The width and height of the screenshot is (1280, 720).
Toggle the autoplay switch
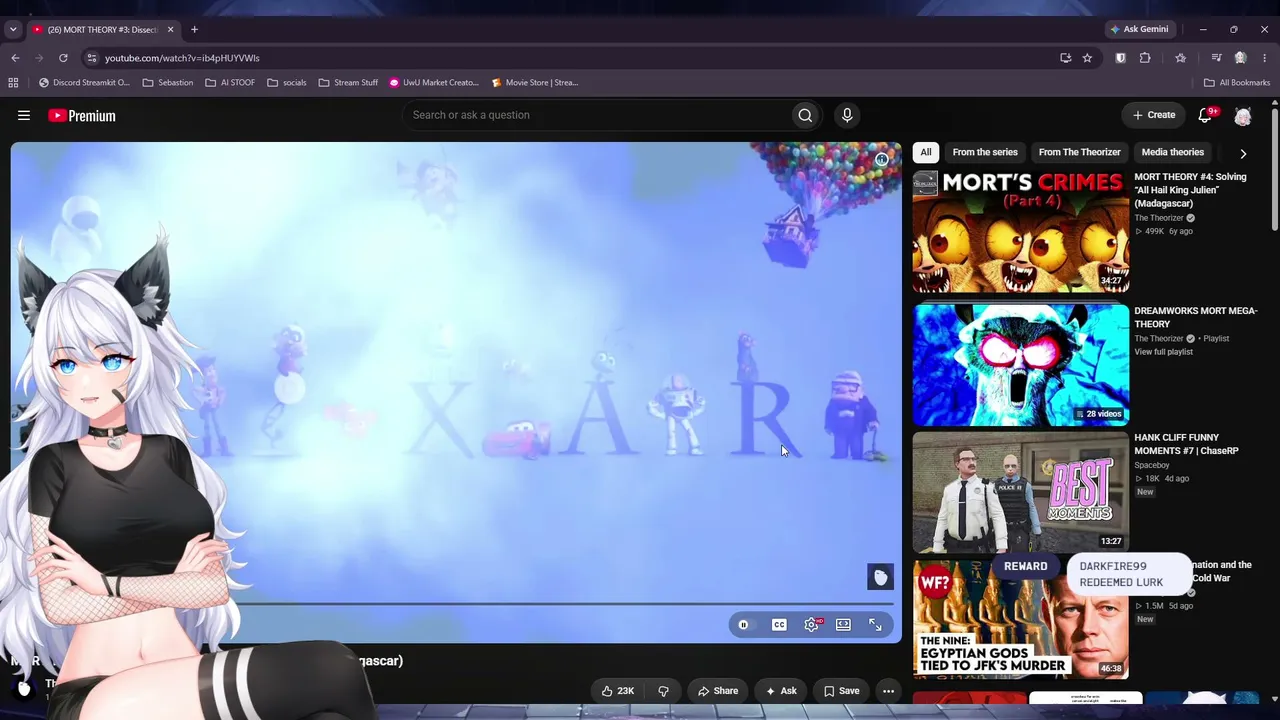pyautogui.click(x=743, y=625)
